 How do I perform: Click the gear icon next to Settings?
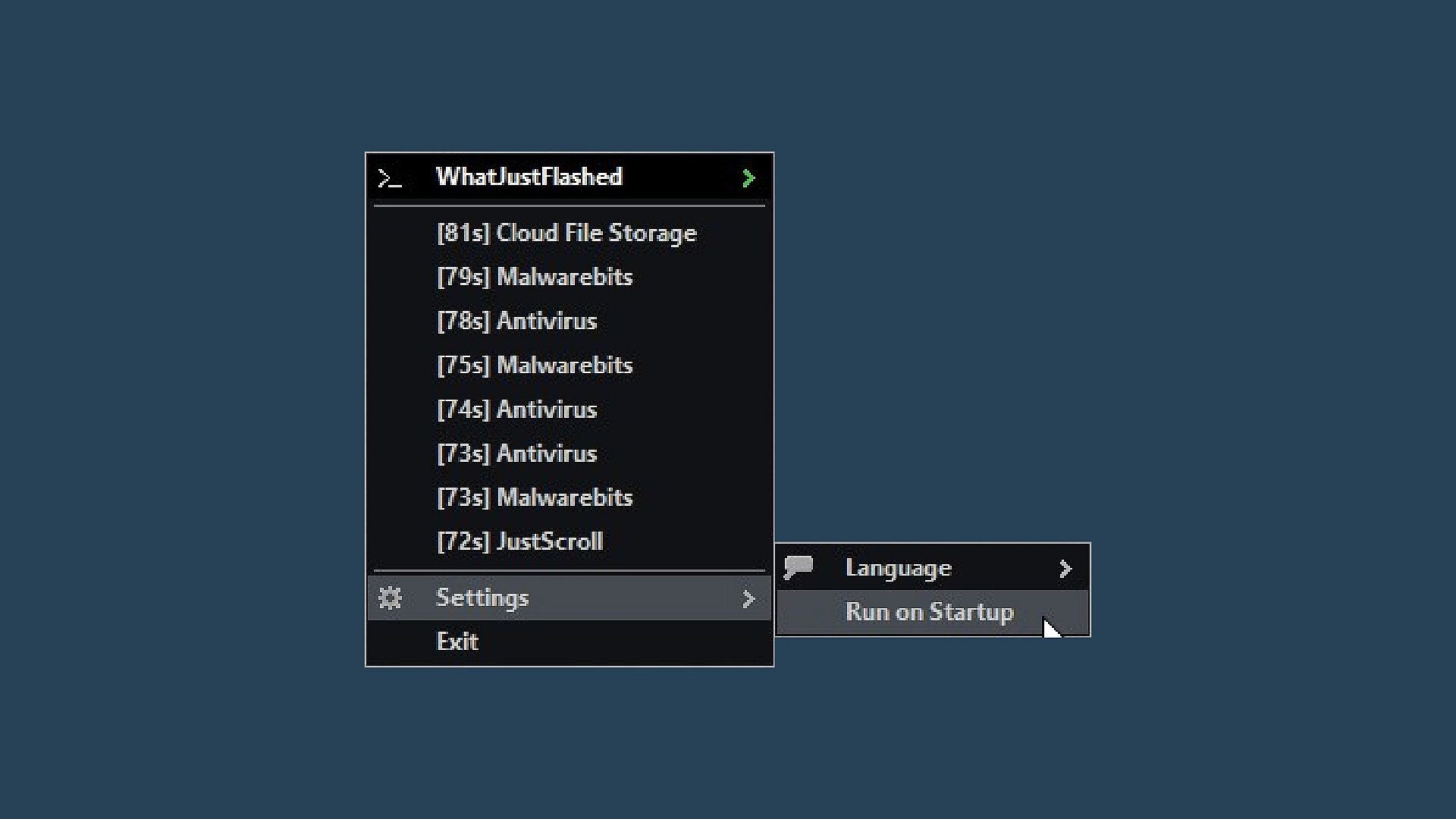pos(390,598)
